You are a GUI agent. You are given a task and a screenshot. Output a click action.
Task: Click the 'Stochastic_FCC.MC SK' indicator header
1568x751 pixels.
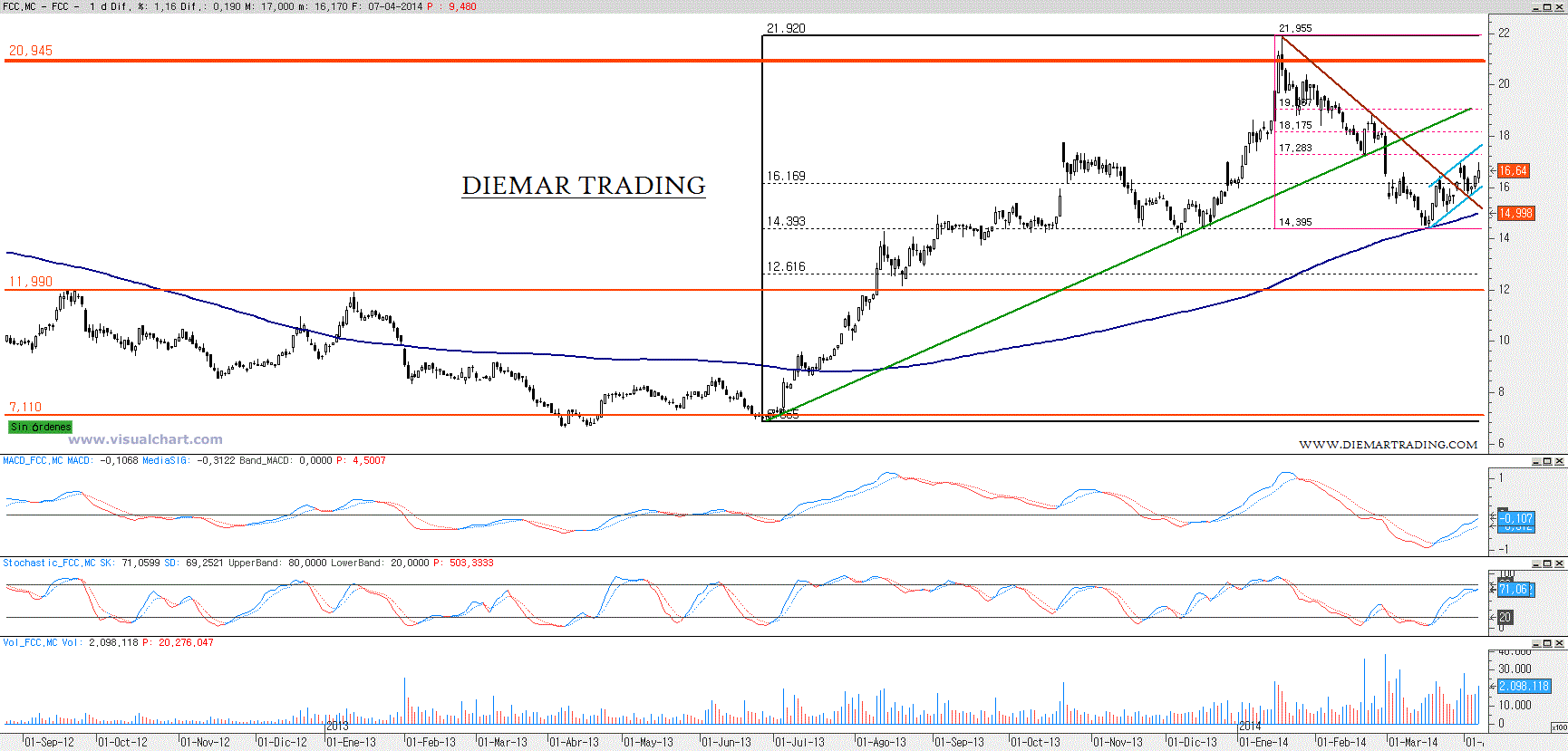point(58,563)
